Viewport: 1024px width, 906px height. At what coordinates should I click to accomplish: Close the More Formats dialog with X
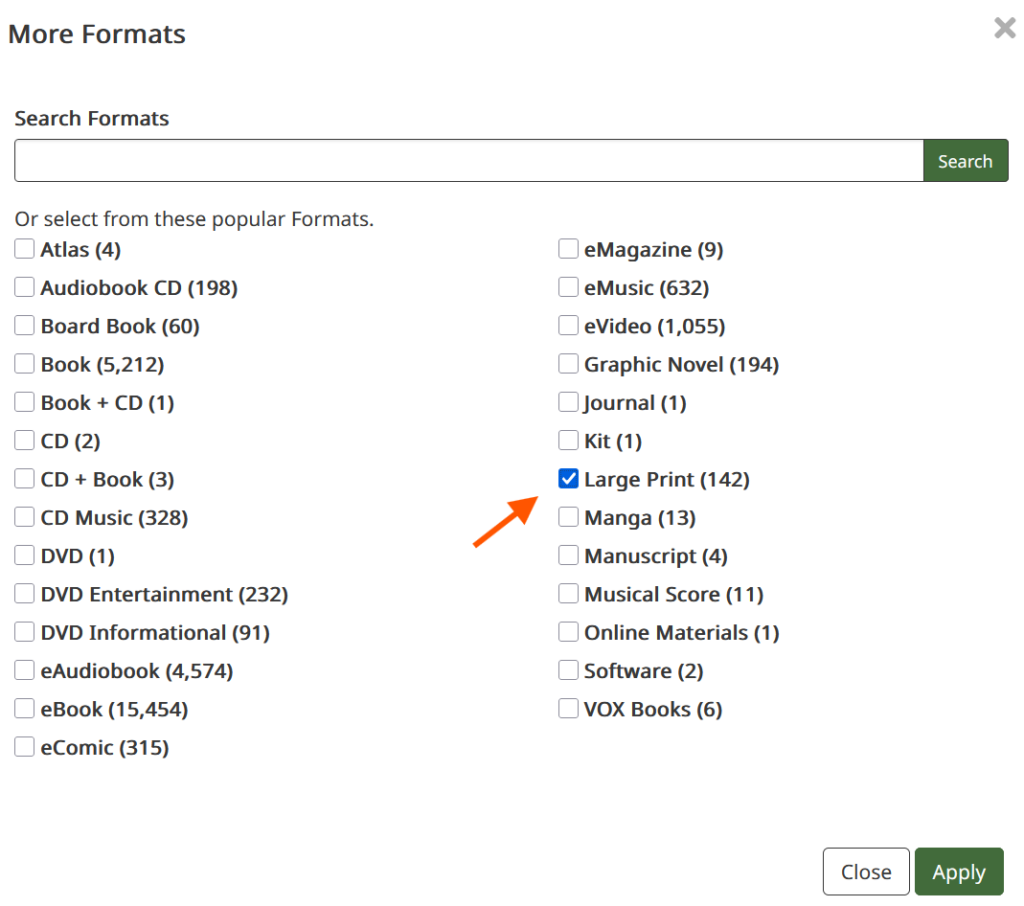(1004, 29)
